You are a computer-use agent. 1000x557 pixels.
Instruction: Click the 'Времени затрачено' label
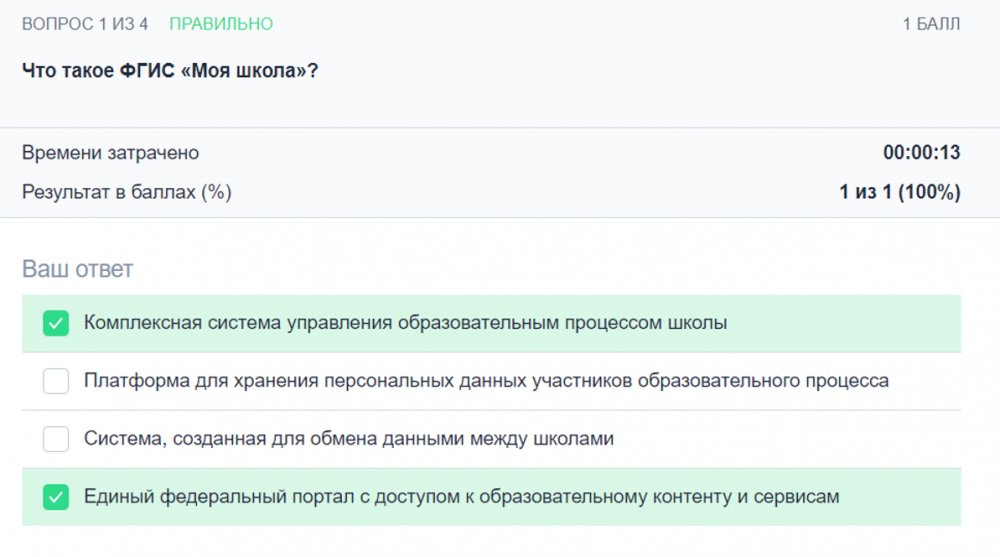coord(110,153)
